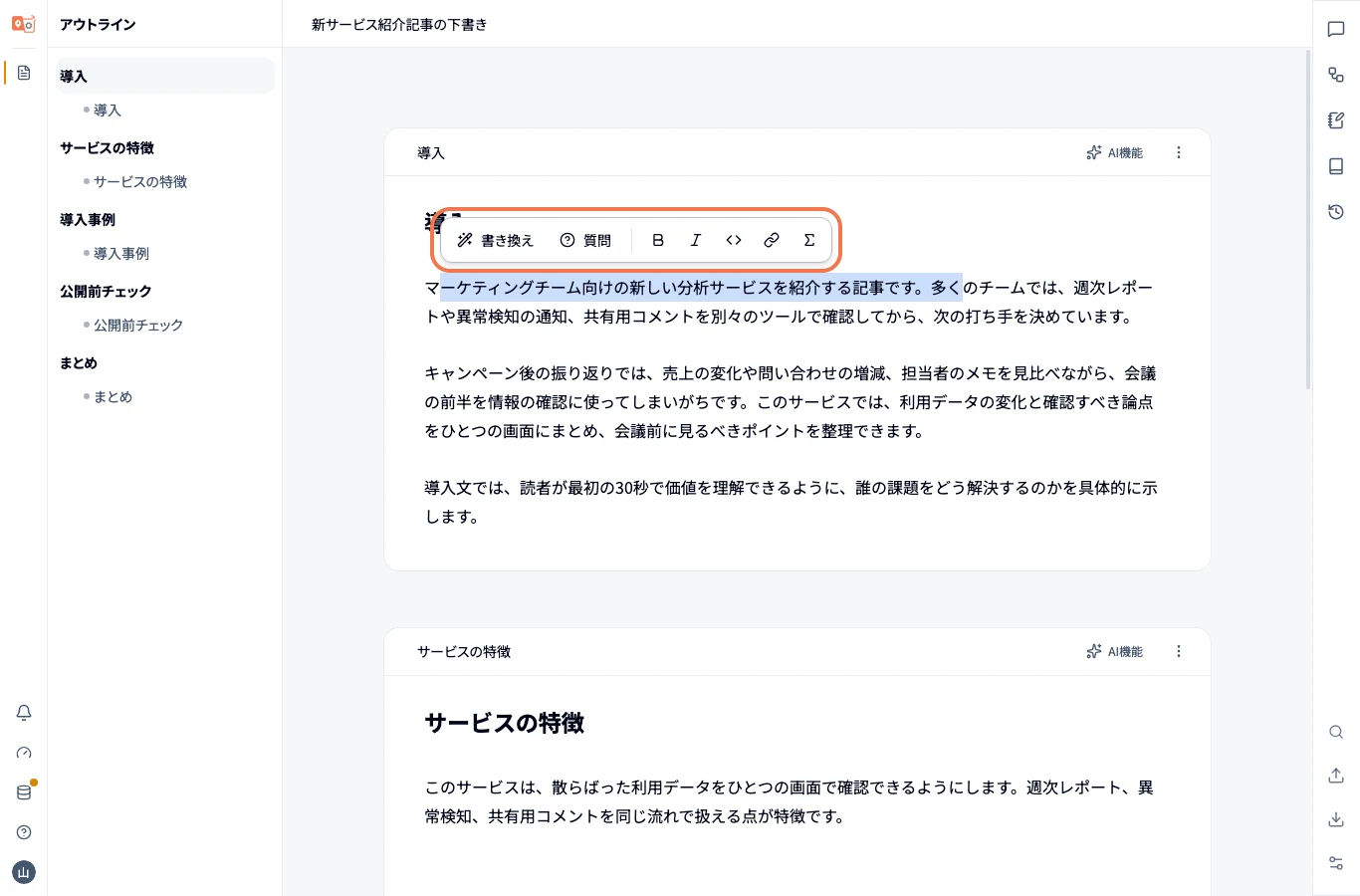Image resolution: width=1360 pixels, height=896 pixels.
Task: Open the notebook edit panel icon
Action: (1336, 120)
